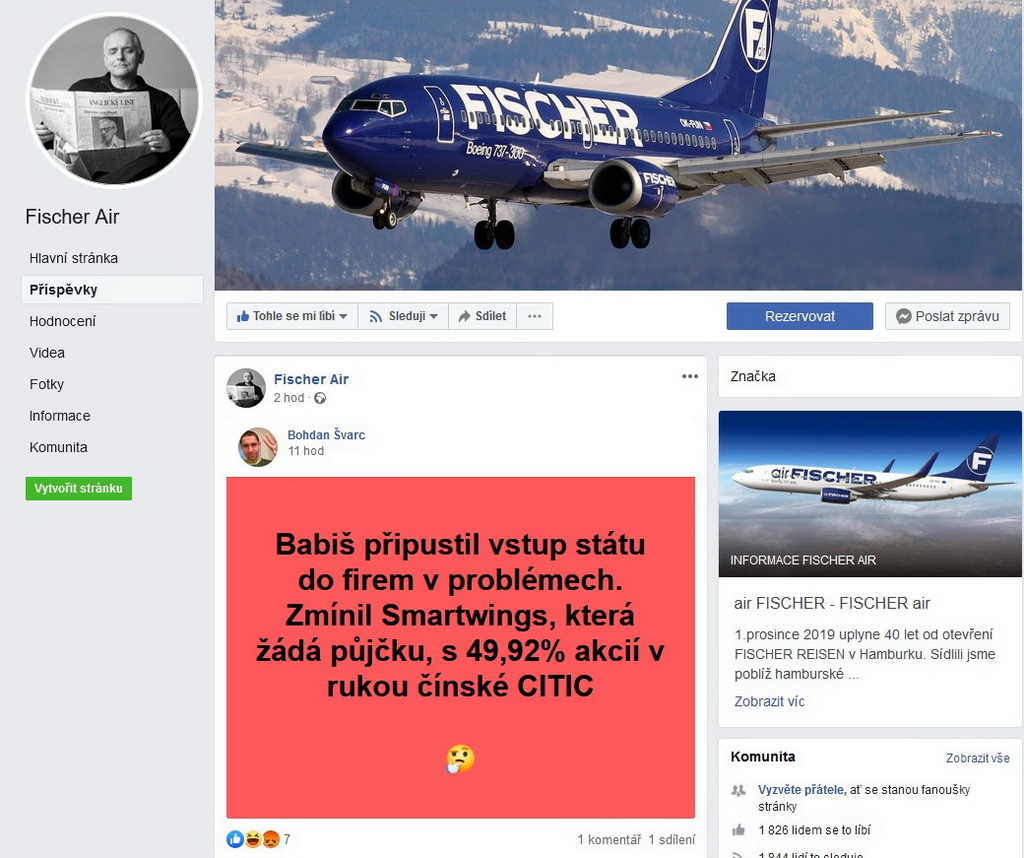Screen dimensions: 1024x858
Task: Expand the description with Zobrazit víc
Action: tap(769, 701)
